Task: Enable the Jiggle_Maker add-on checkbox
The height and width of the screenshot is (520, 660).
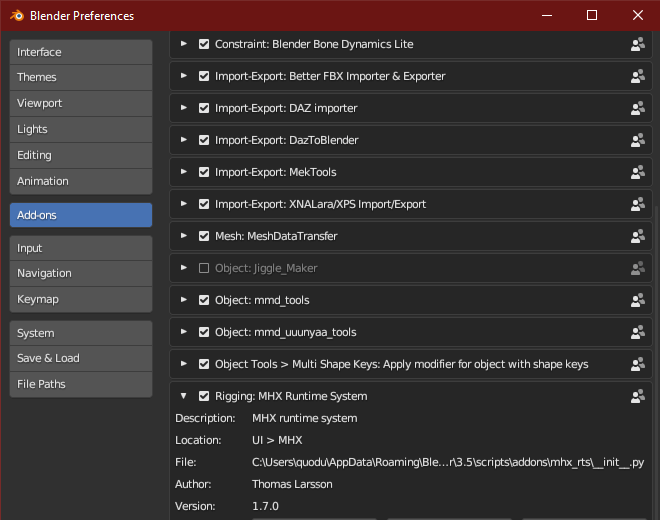Action: pos(204,268)
